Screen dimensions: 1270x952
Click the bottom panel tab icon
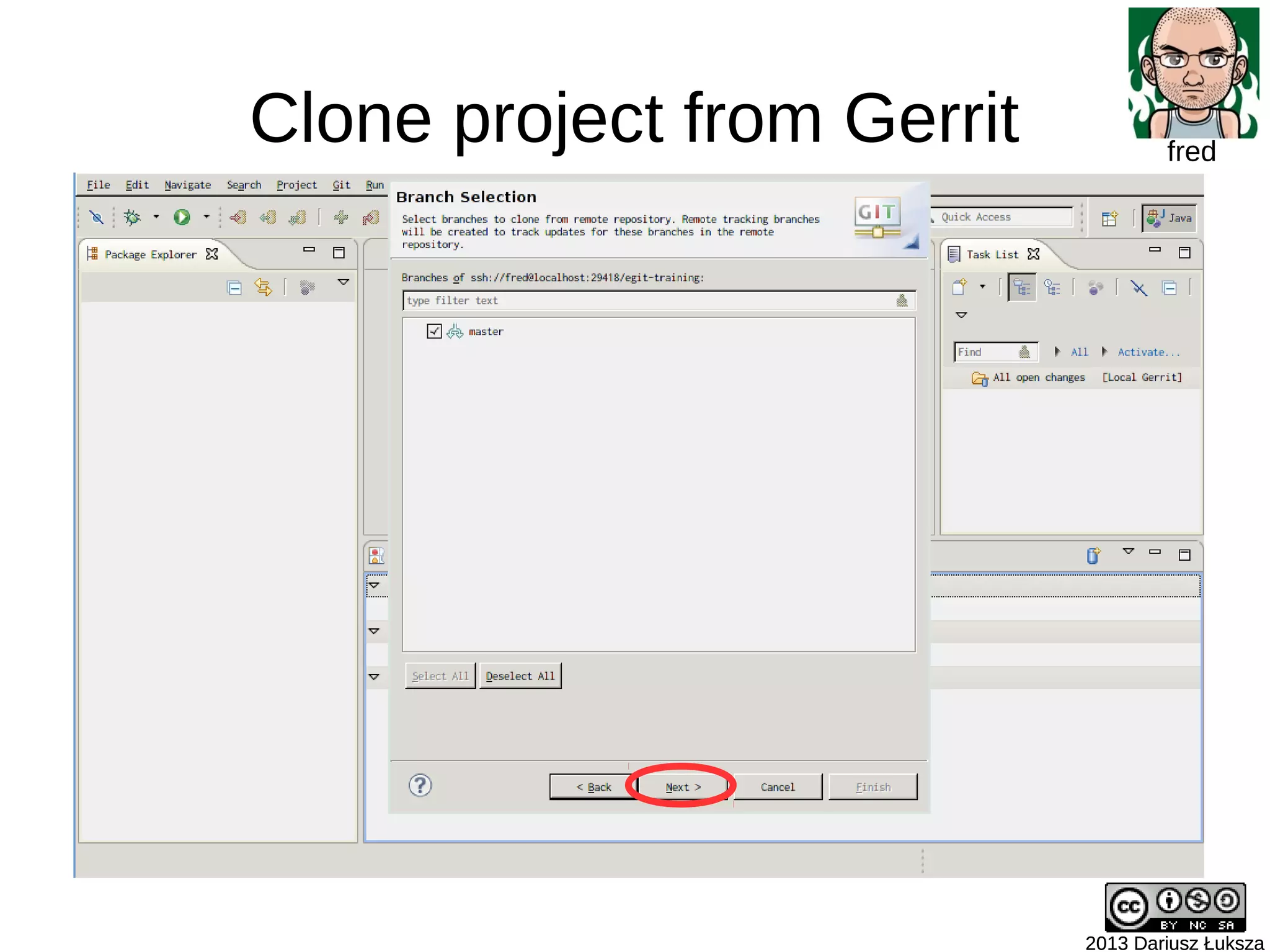tap(376, 555)
